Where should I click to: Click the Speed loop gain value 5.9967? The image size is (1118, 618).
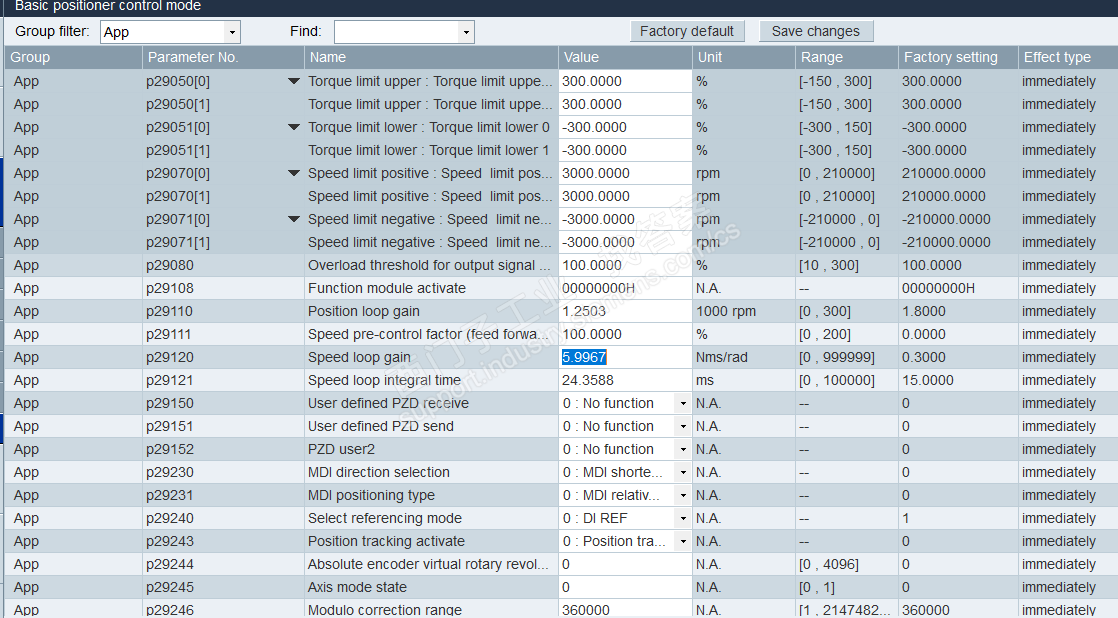tap(625, 357)
